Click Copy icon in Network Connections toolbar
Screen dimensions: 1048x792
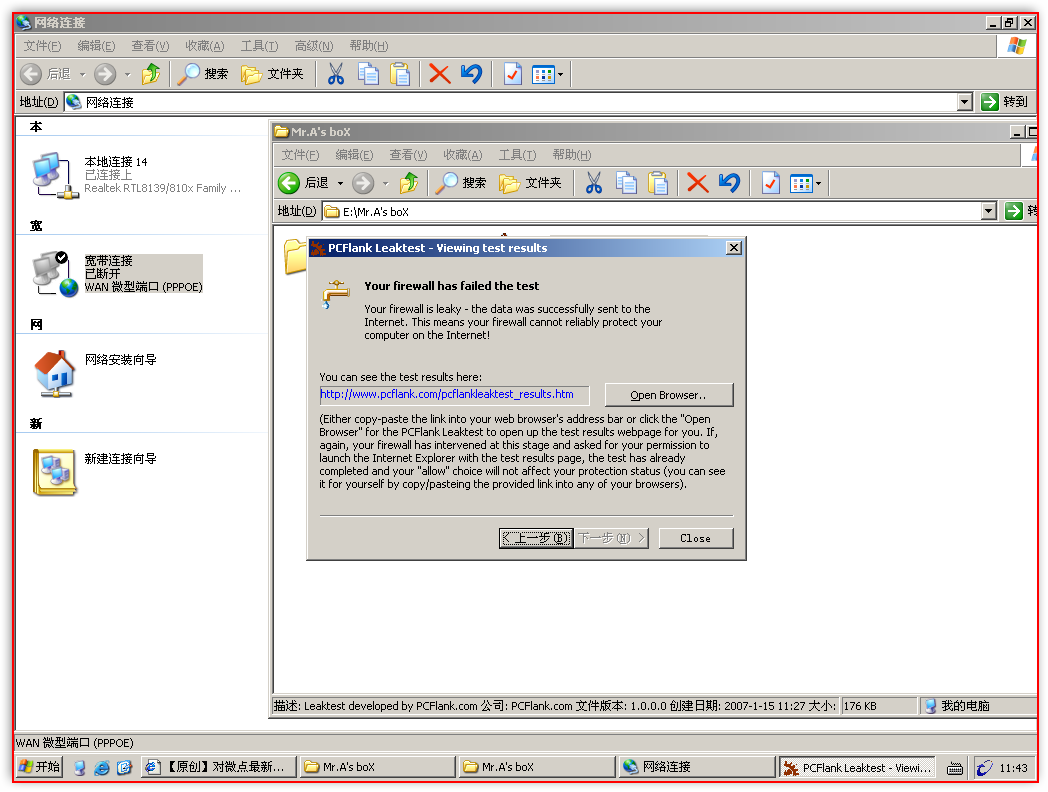(x=368, y=74)
